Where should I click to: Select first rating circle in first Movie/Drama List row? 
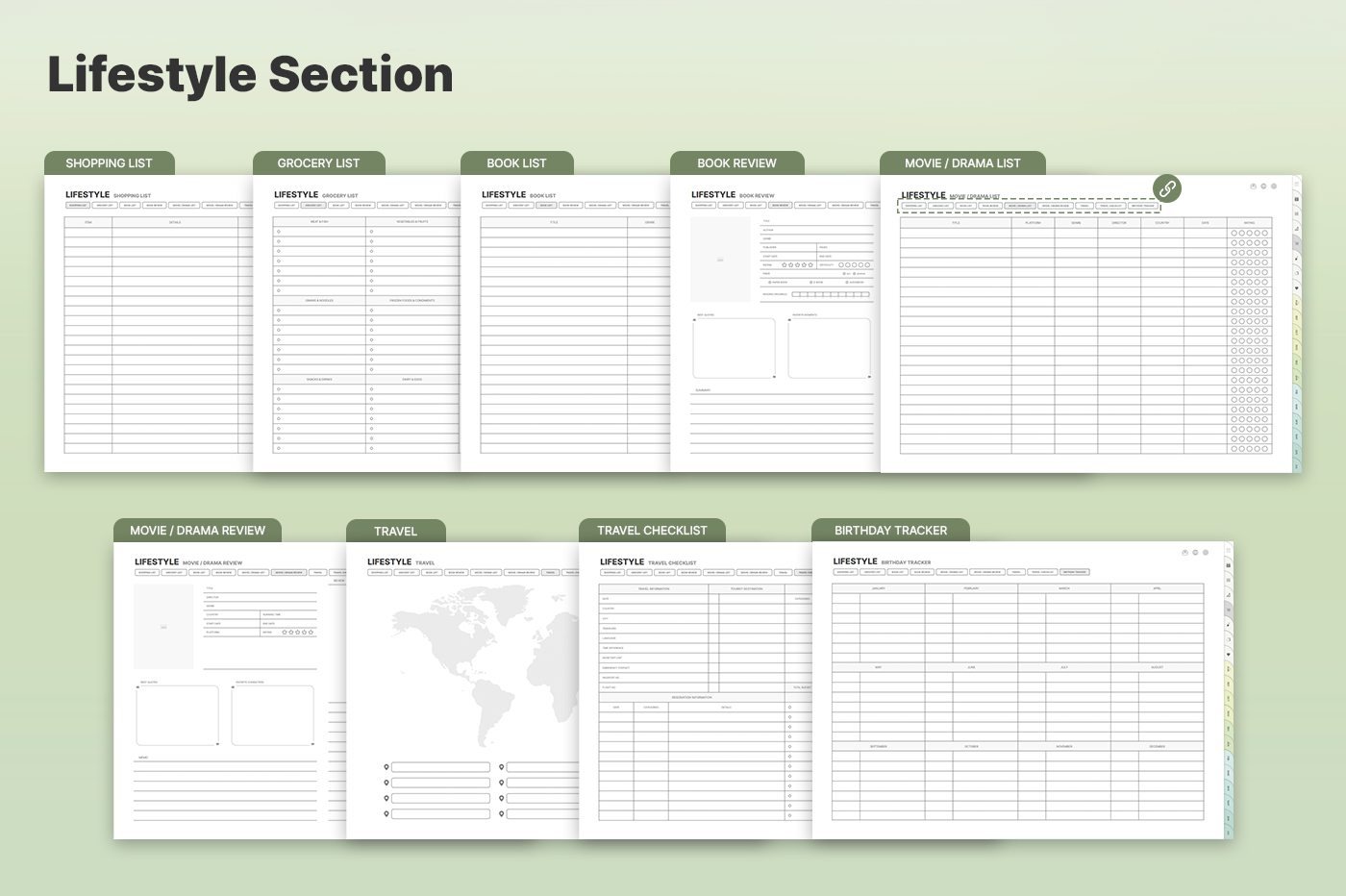(x=1234, y=233)
